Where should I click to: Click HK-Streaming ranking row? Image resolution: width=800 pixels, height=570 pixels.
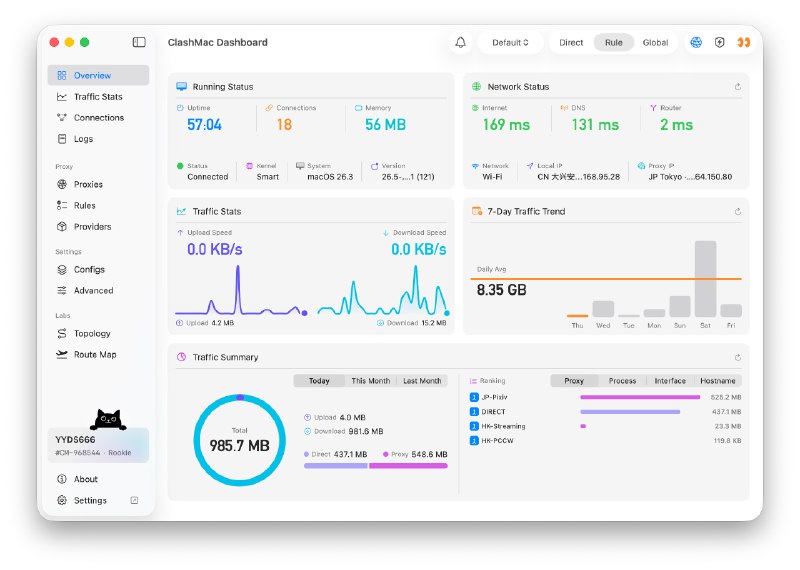[x=605, y=426]
